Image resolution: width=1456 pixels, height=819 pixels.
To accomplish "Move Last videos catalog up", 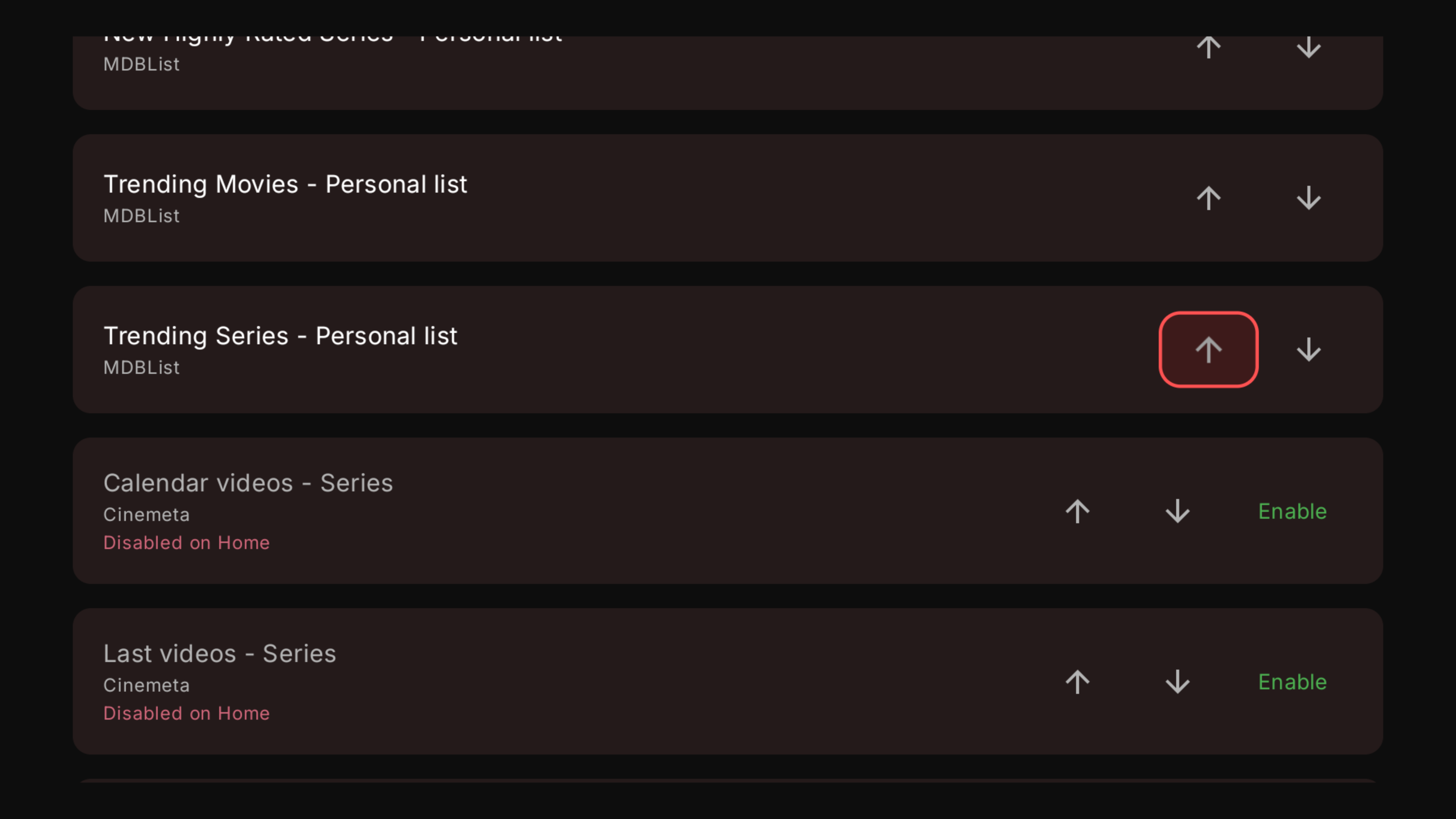I will (1077, 682).
